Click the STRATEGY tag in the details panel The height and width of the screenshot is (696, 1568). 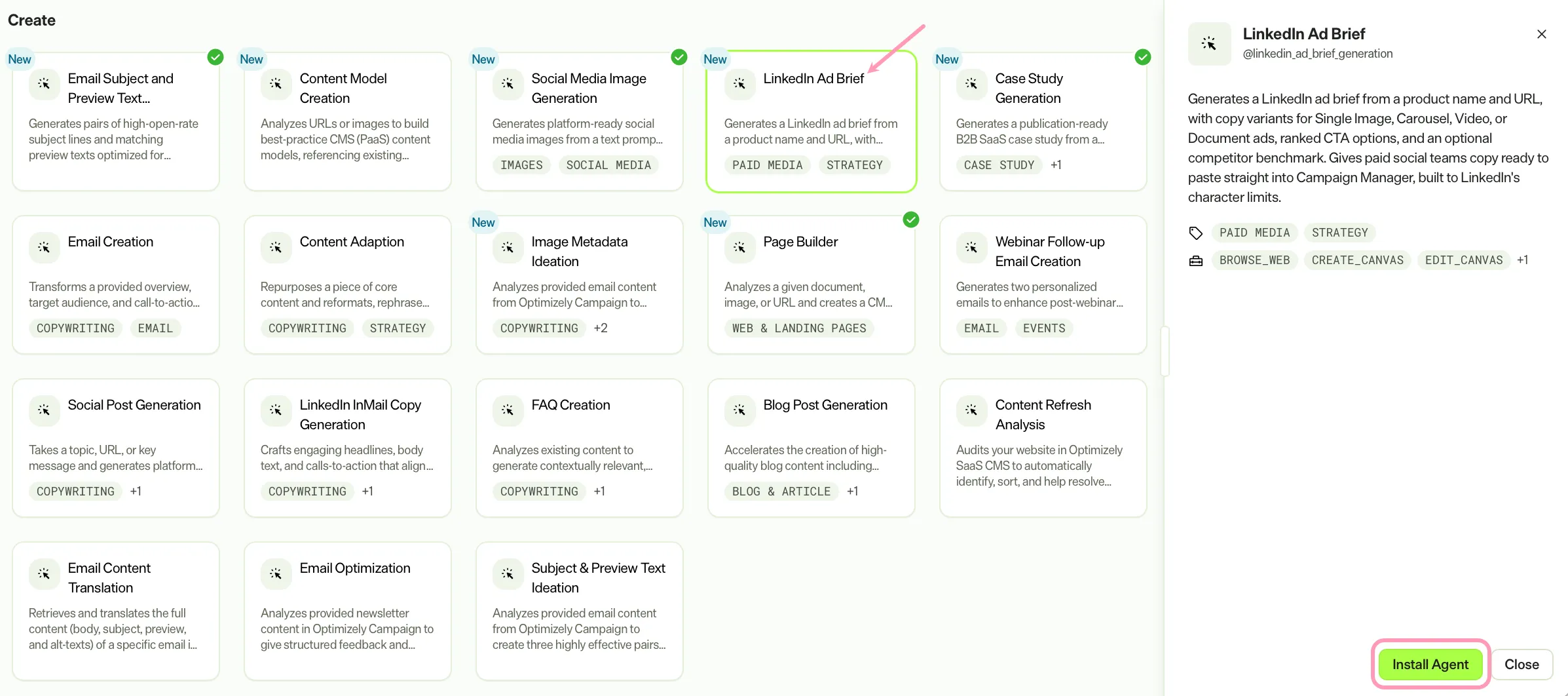pos(1340,233)
